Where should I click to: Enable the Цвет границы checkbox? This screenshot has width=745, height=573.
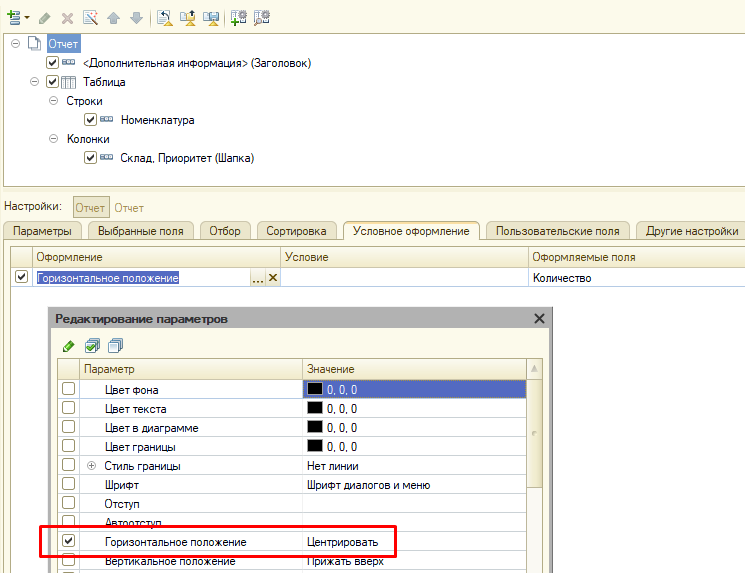(68, 446)
